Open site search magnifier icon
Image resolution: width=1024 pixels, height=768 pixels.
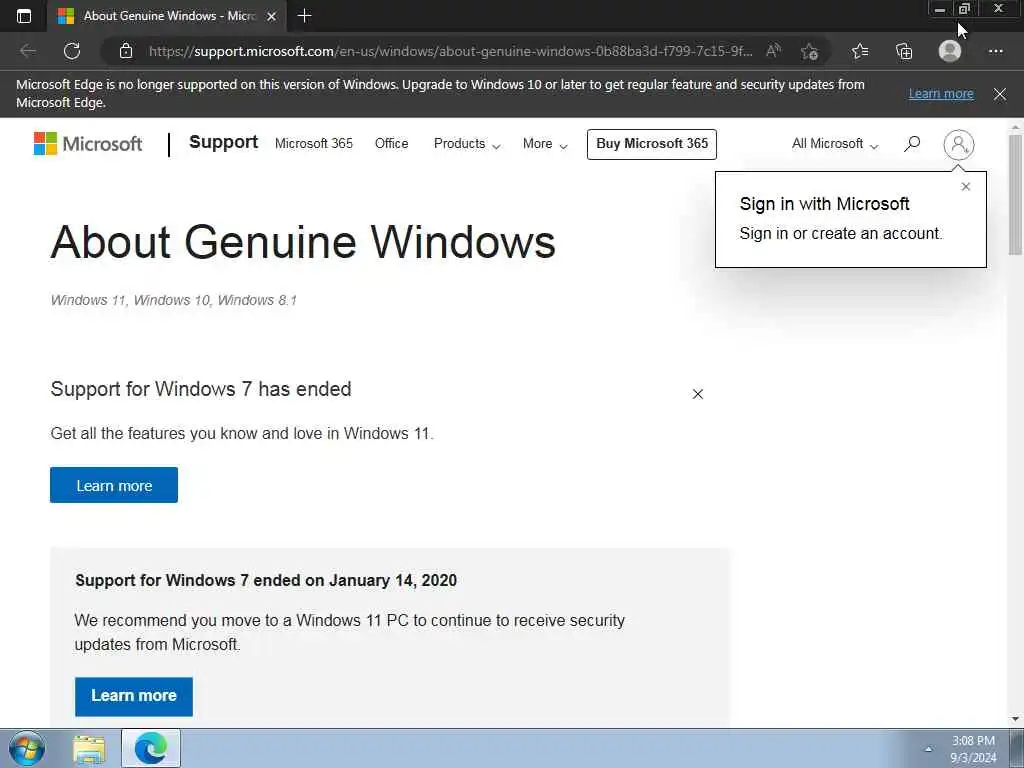pos(912,144)
